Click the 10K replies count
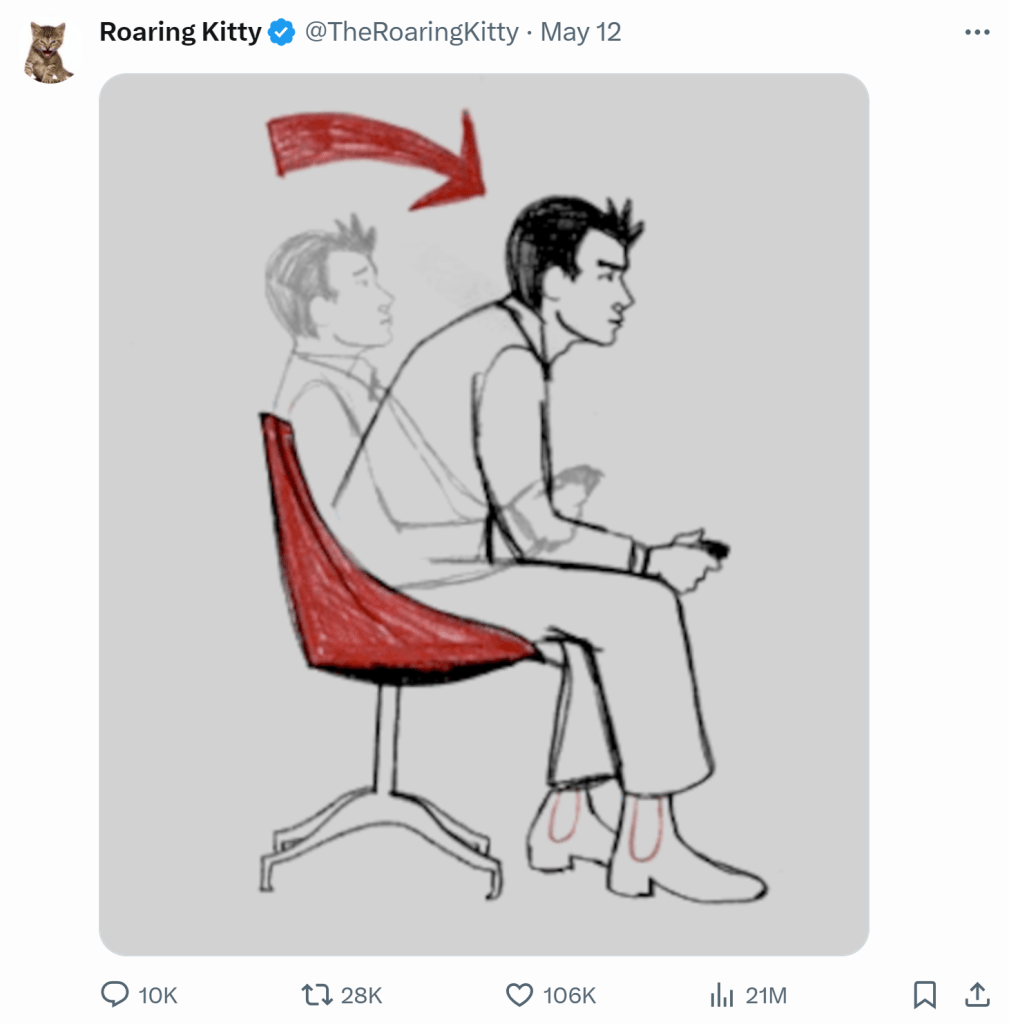The height and width of the screenshot is (1024, 1009). coord(157,995)
